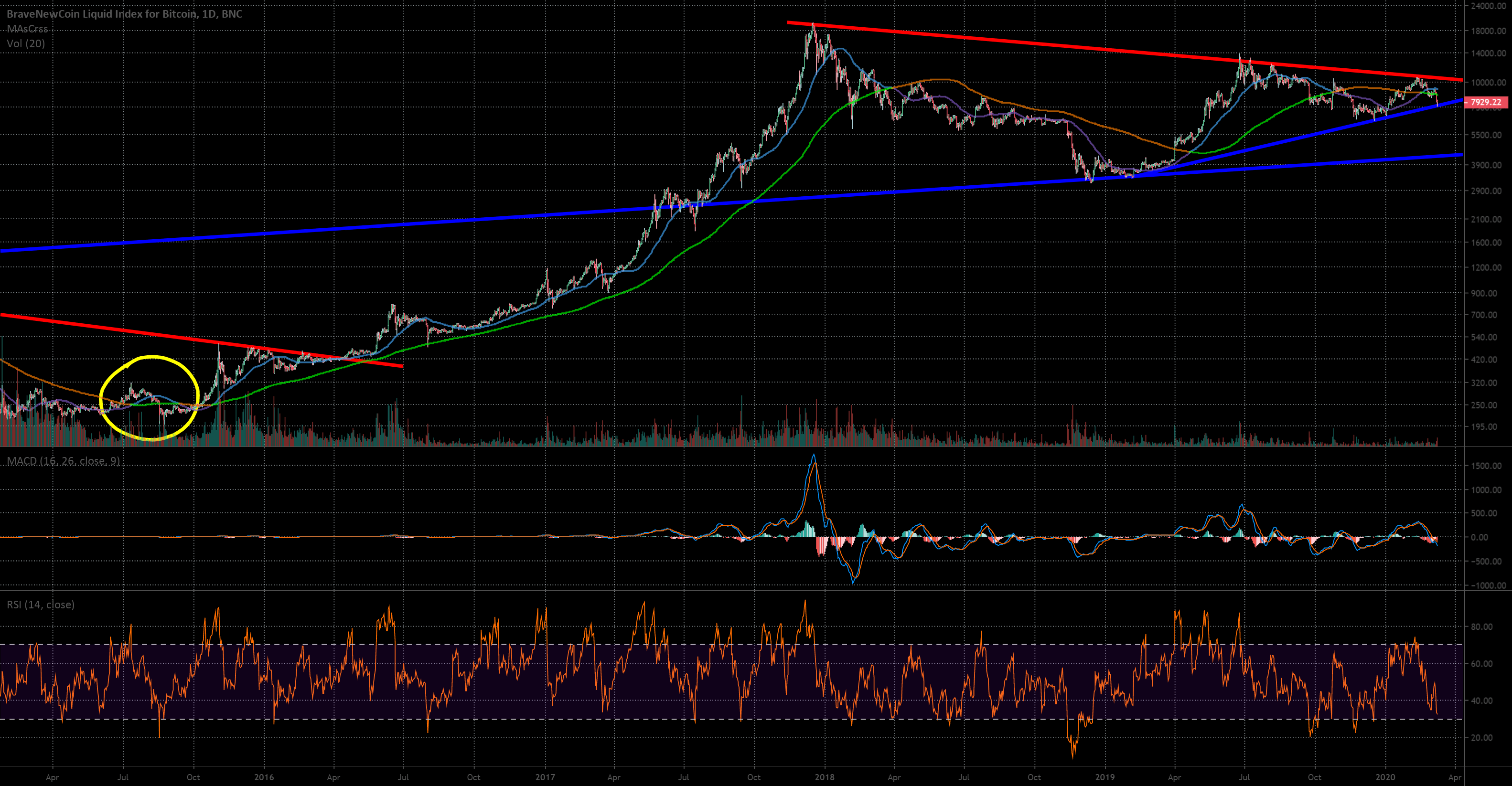Click the BraveNewCoin Liquid Index chart title
The width and height of the screenshot is (1512, 786).
(124, 13)
